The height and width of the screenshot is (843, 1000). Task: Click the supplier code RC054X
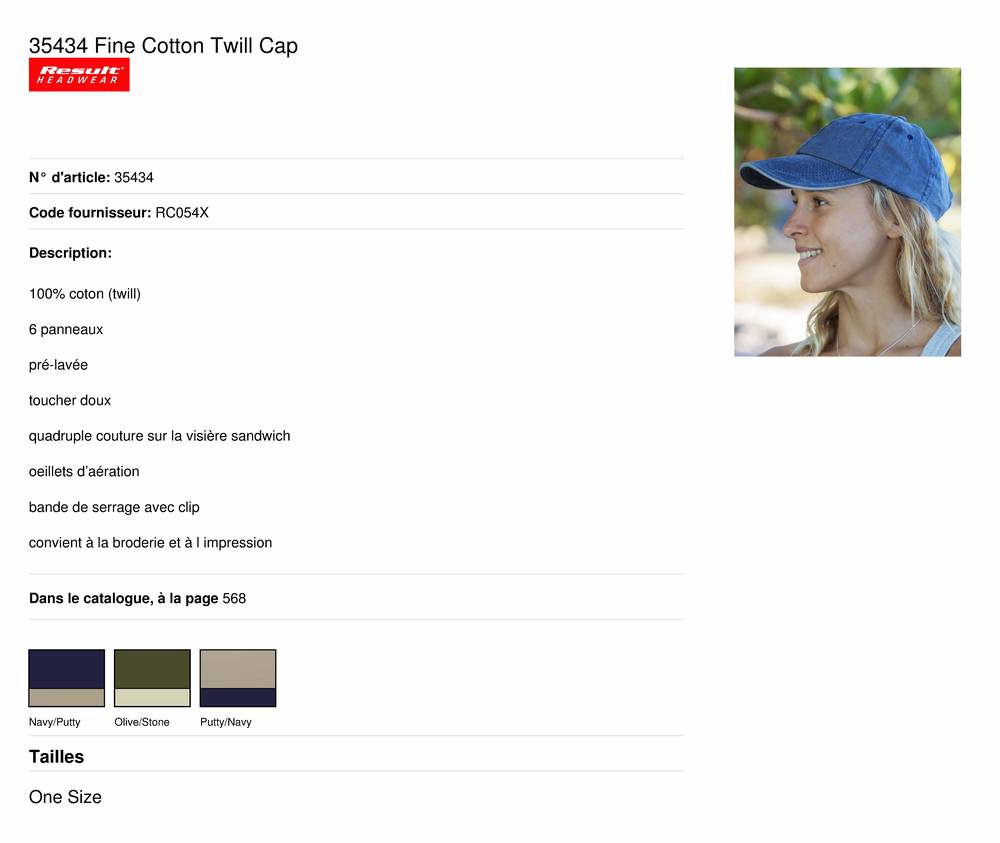[x=182, y=212]
